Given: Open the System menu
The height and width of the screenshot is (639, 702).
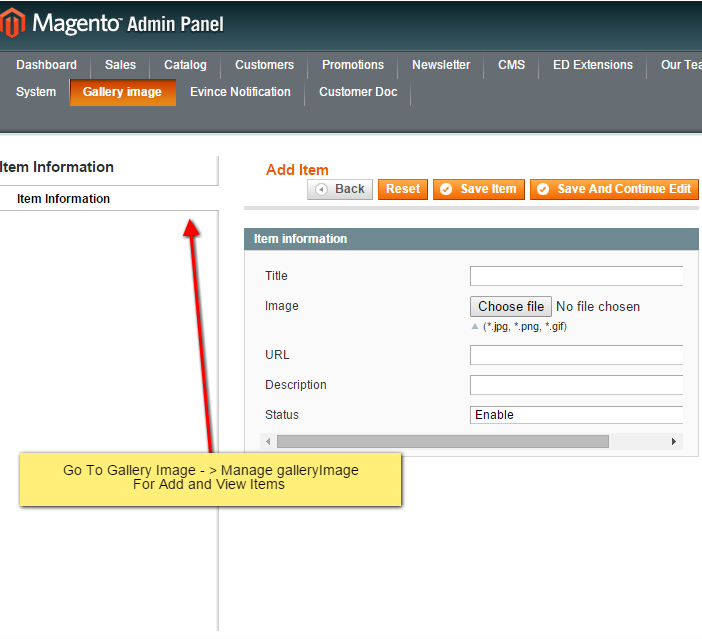Looking at the screenshot, I should pyautogui.click(x=36, y=92).
